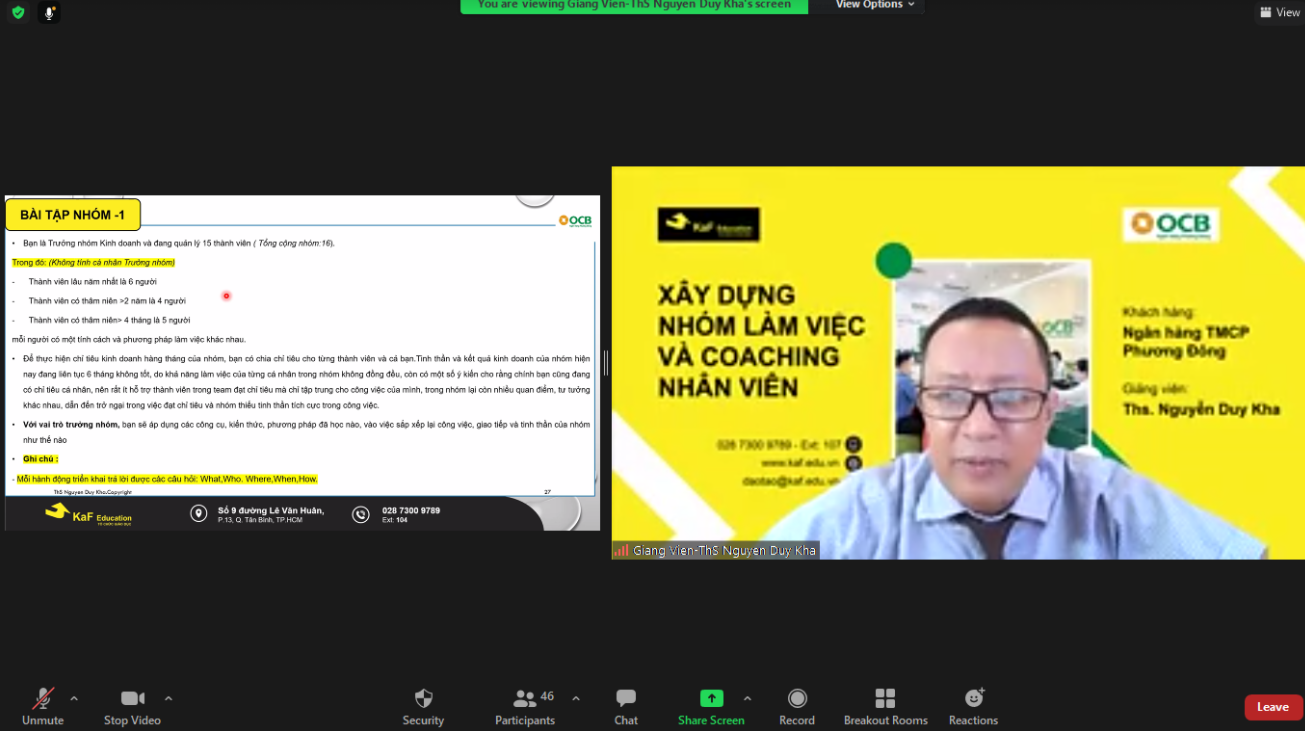Click the shared slide 'BÀI TẬP NHÓM -1' title

point(73,215)
